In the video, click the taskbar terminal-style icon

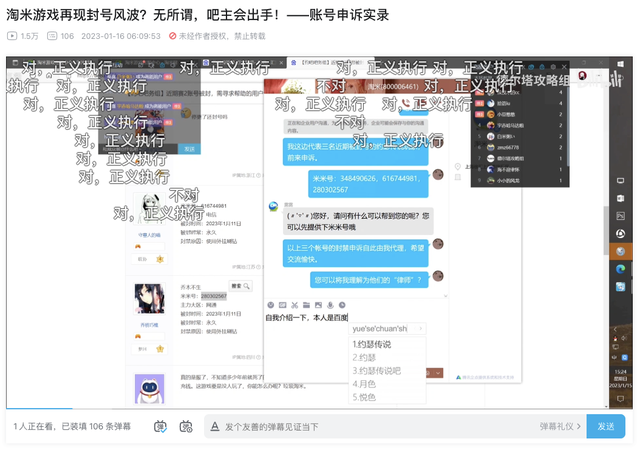620,216
